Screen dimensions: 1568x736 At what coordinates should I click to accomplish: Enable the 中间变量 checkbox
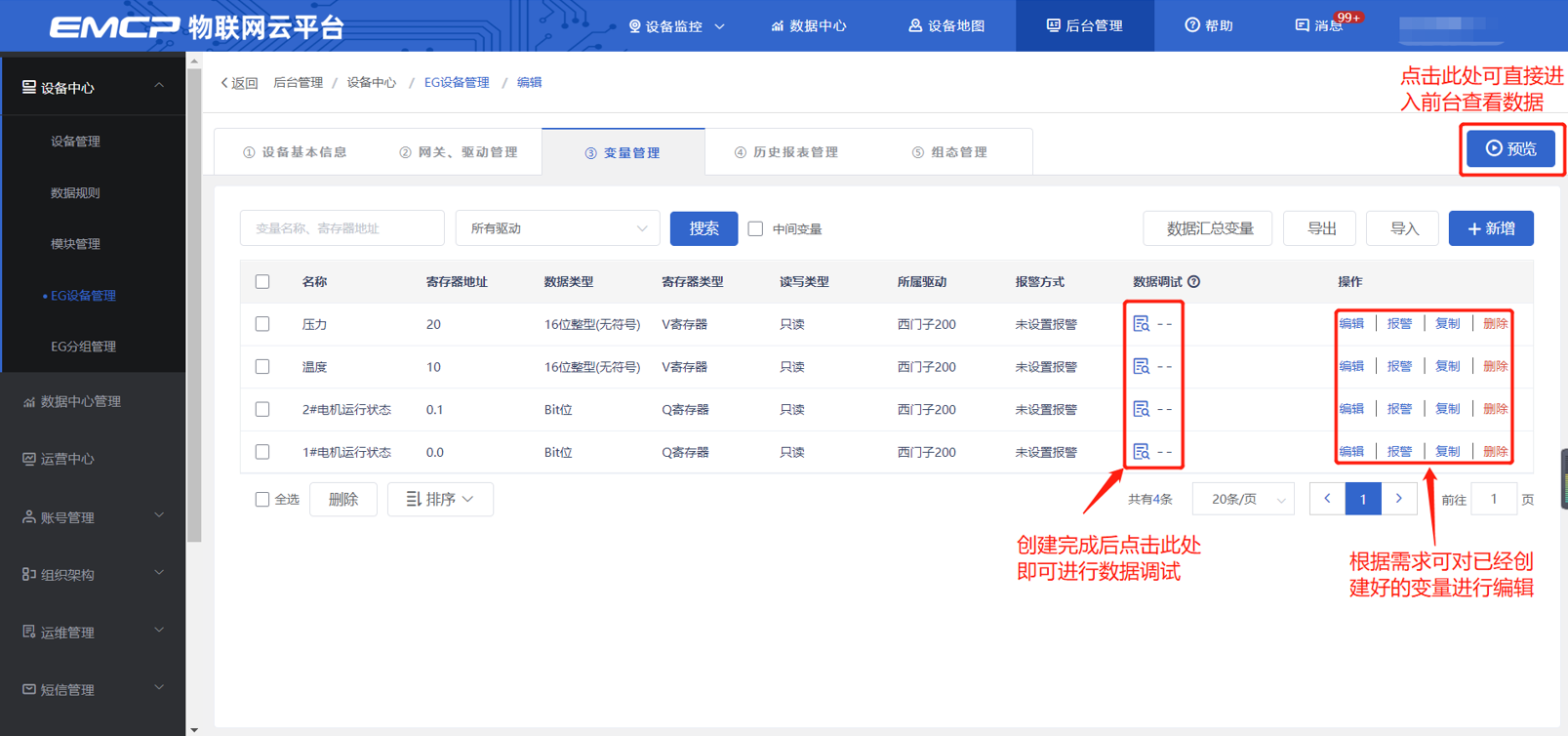point(755,228)
